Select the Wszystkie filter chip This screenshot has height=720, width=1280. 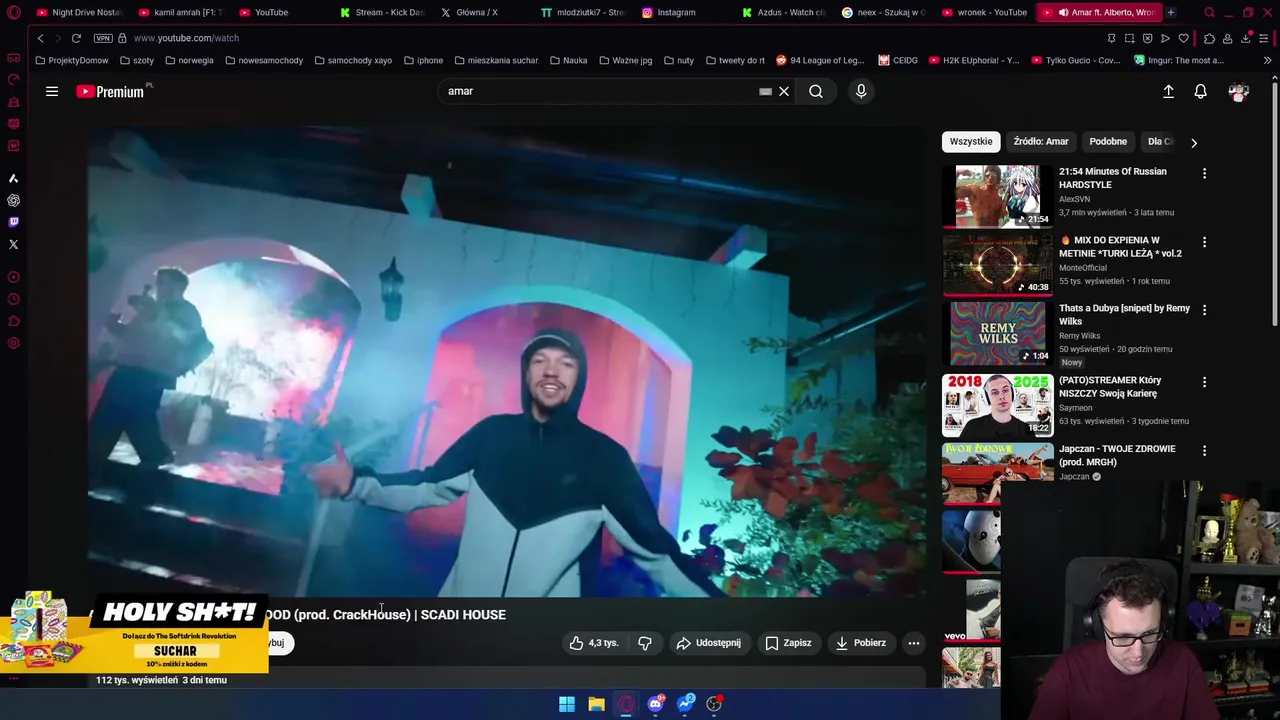click(971, 142)
